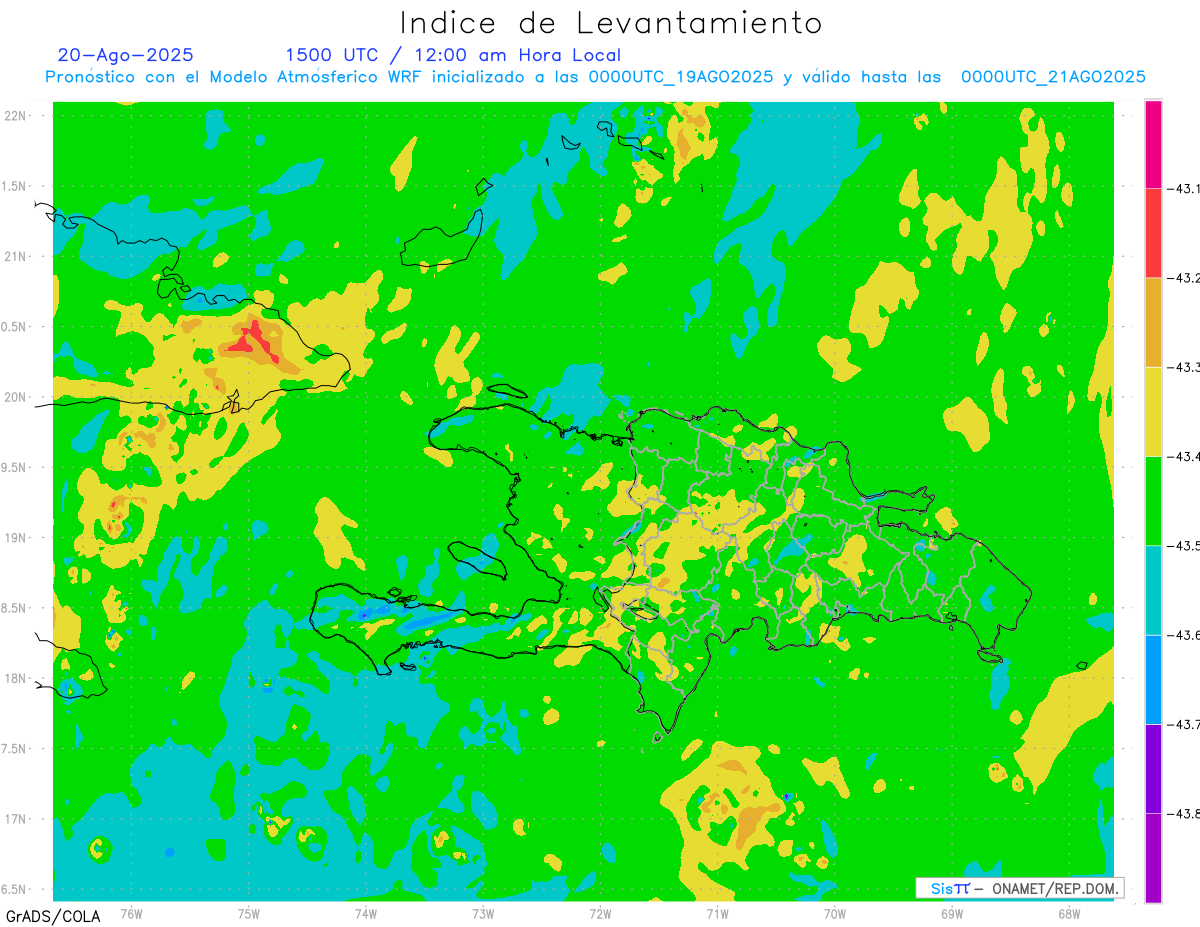
Task: Click the 76W longitude label
Action: (x=131, y=913)
